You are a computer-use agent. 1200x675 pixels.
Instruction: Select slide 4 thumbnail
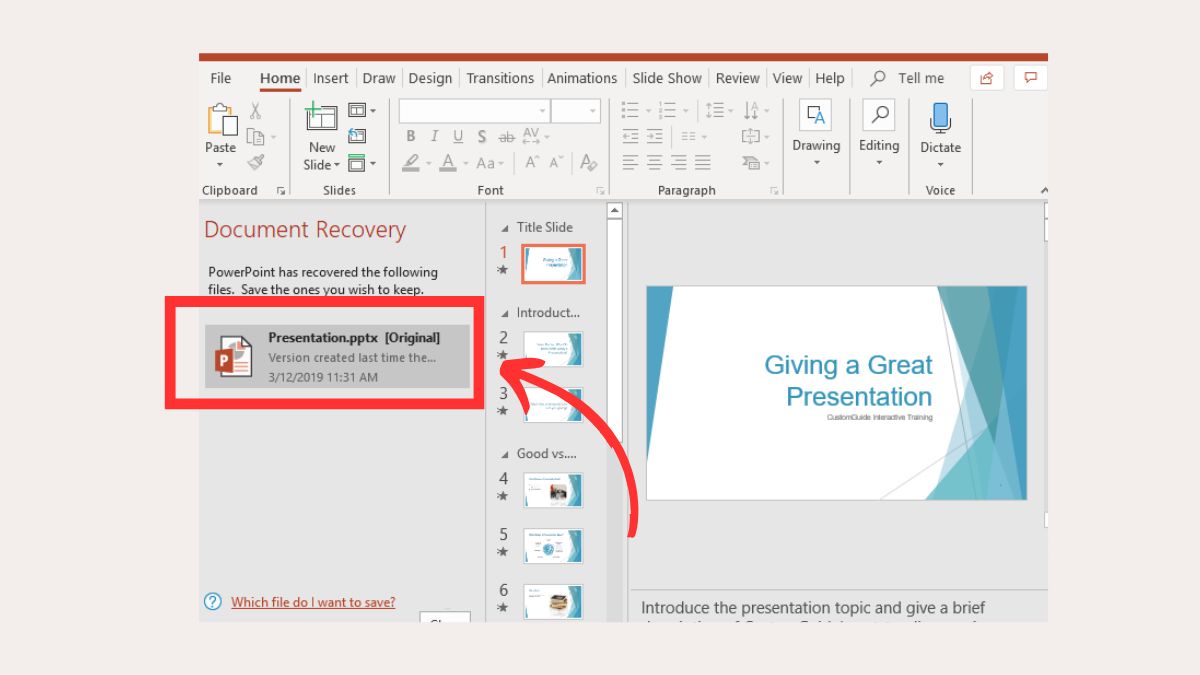(553, 490)
